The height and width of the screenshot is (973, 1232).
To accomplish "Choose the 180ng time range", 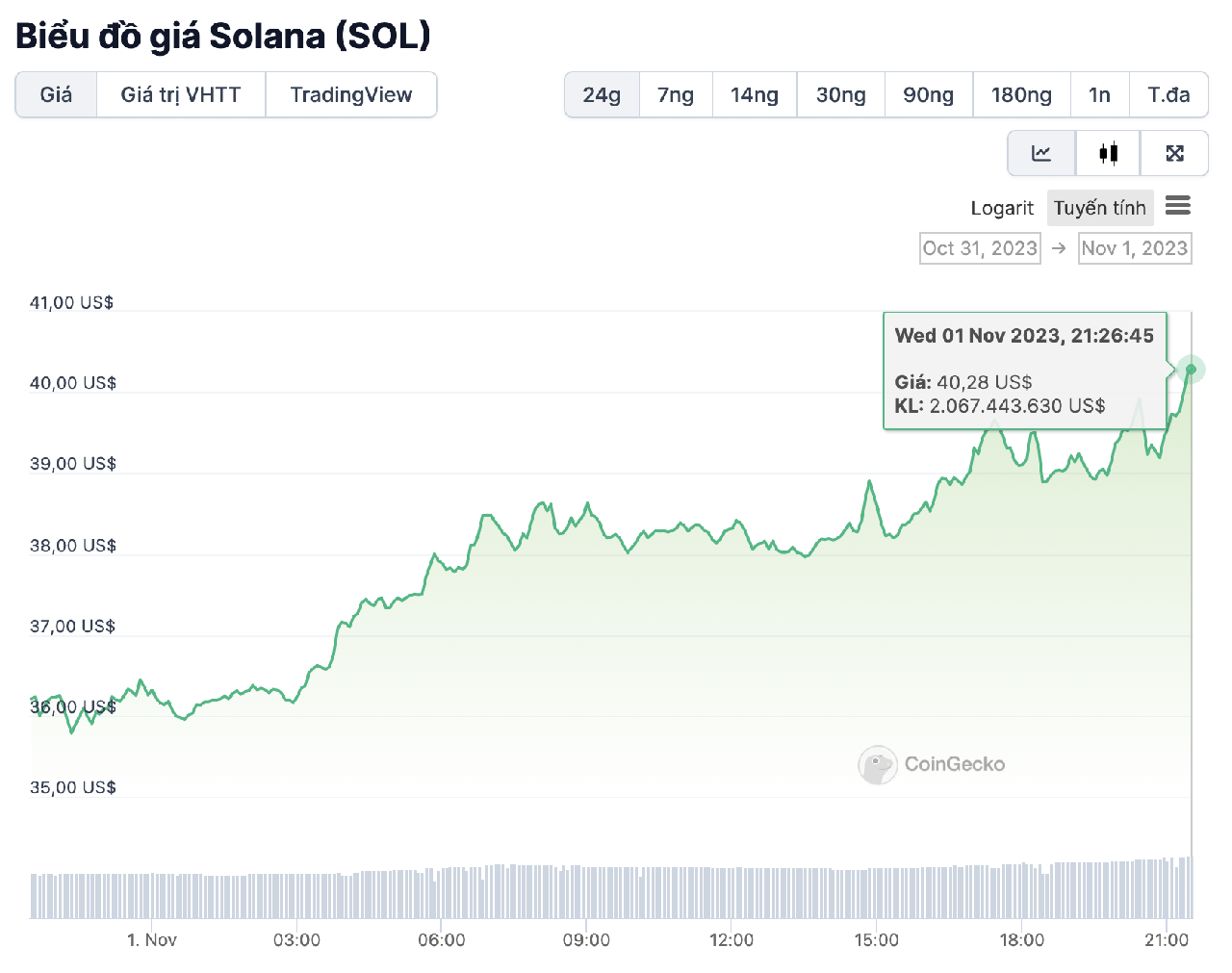I will click(1021, 94).
